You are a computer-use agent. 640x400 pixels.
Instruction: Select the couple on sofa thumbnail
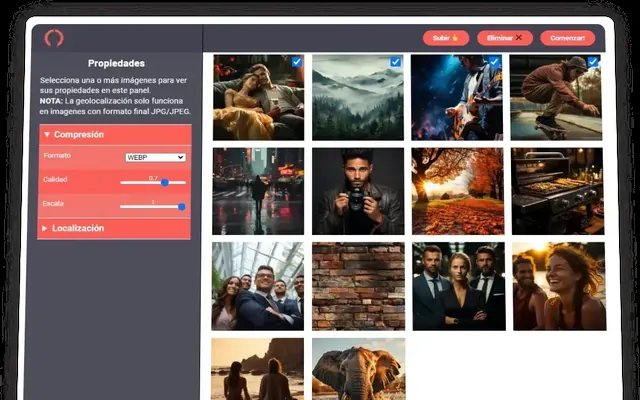click(258, 98)
